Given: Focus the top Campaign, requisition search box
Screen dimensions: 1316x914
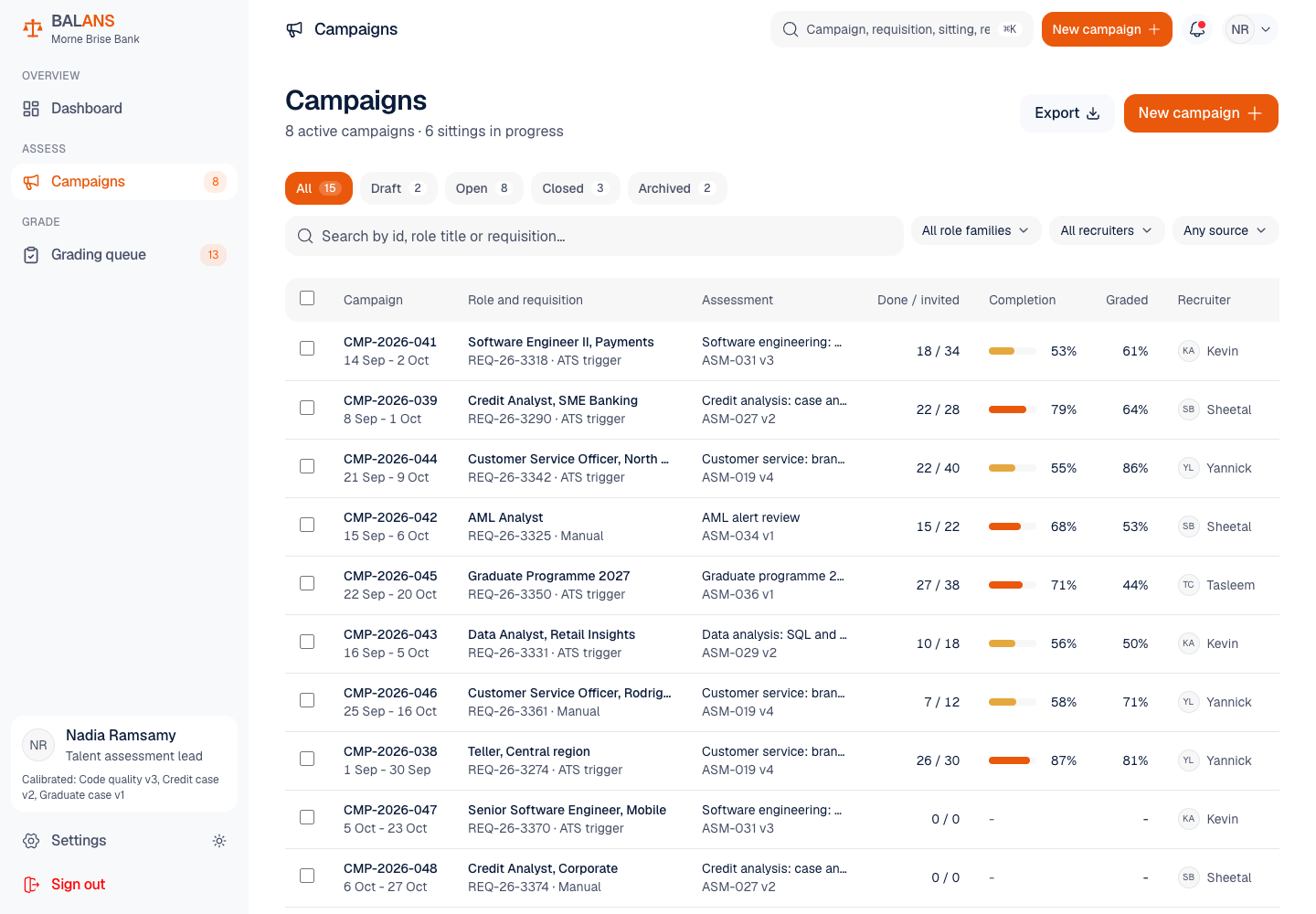Looking at the screenshot, I should pyautogui.click(x=901, y=29).
